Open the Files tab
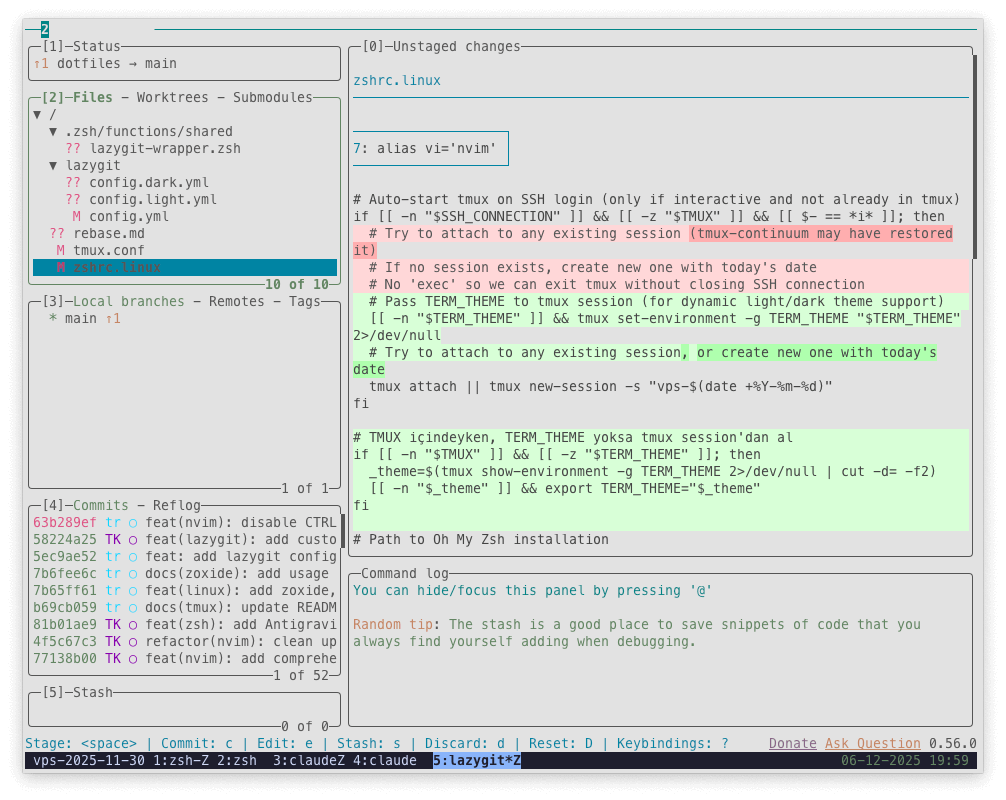This screenshot has height=800, width=1006. (x=92, y=98)
